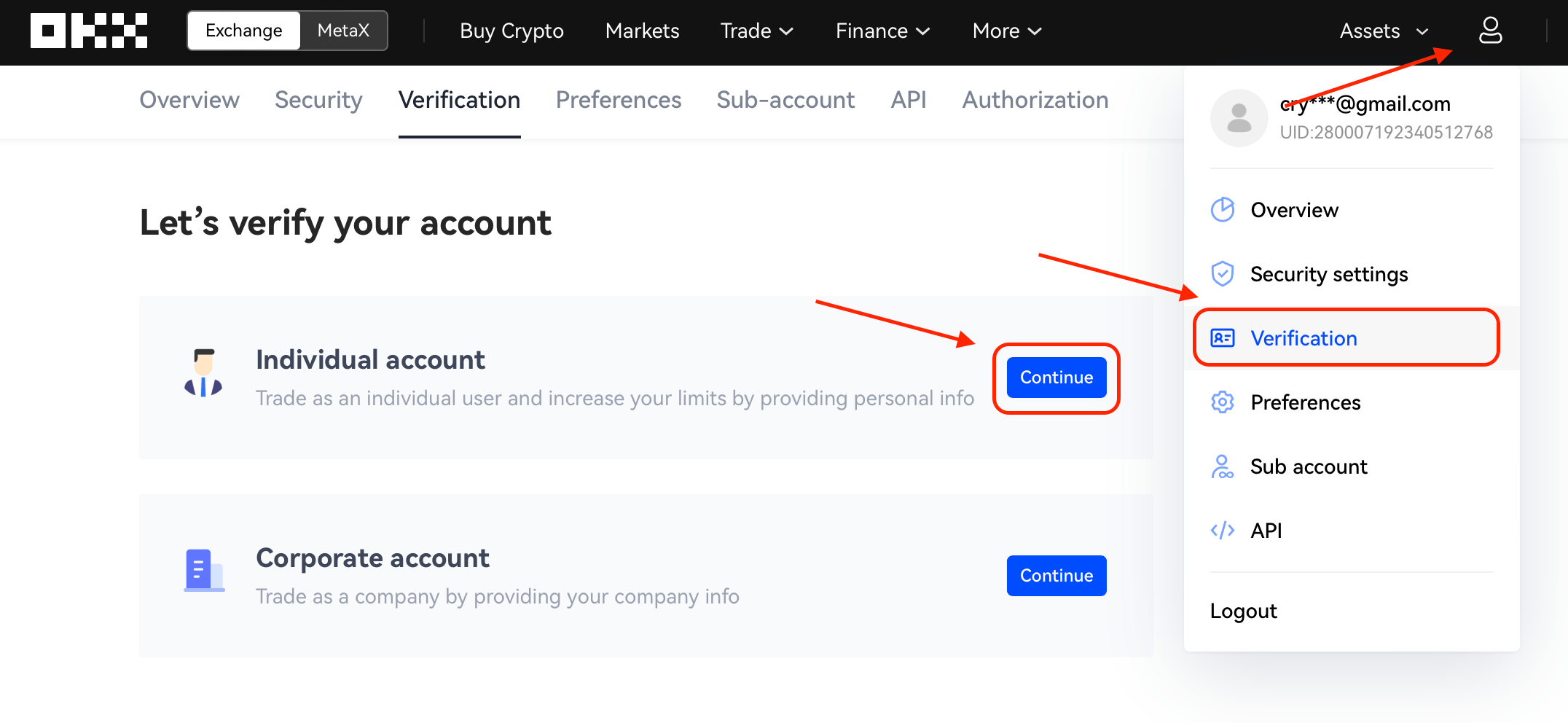1568x723 pixels.
Task: Expand the More dropdown menu
Action: tap(1007, 31)
